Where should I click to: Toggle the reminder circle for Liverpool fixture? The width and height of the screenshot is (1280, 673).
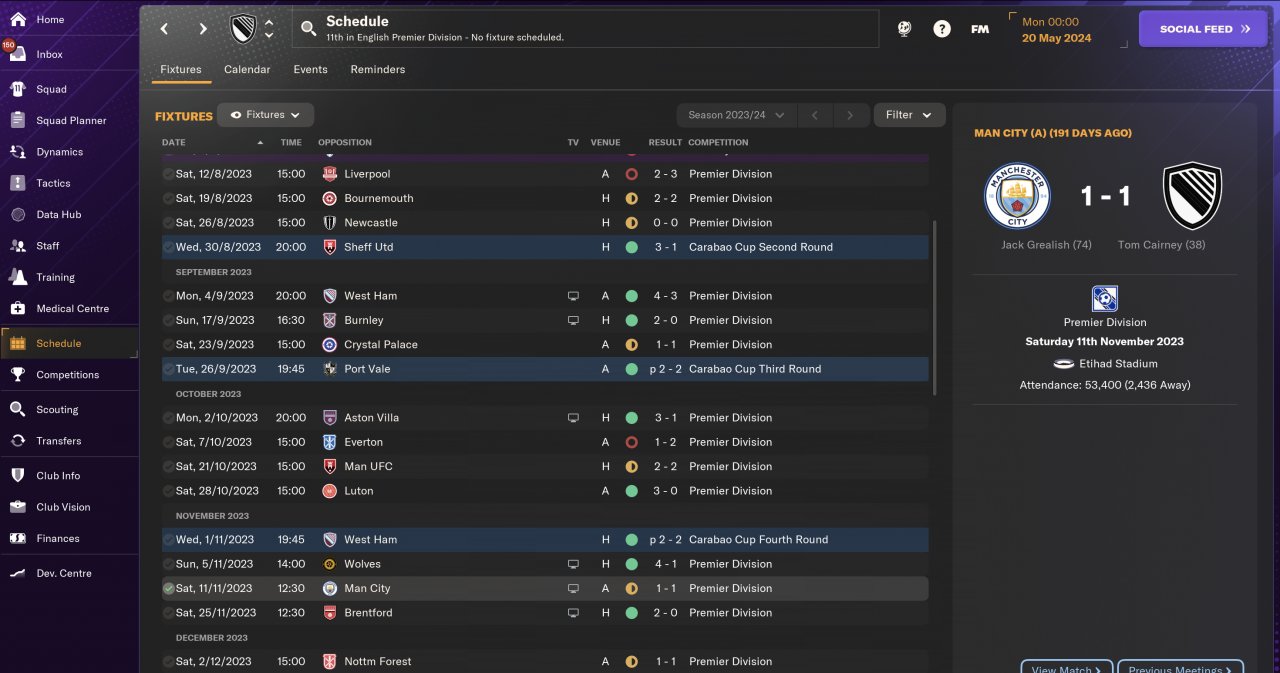(x=168, y=174)
